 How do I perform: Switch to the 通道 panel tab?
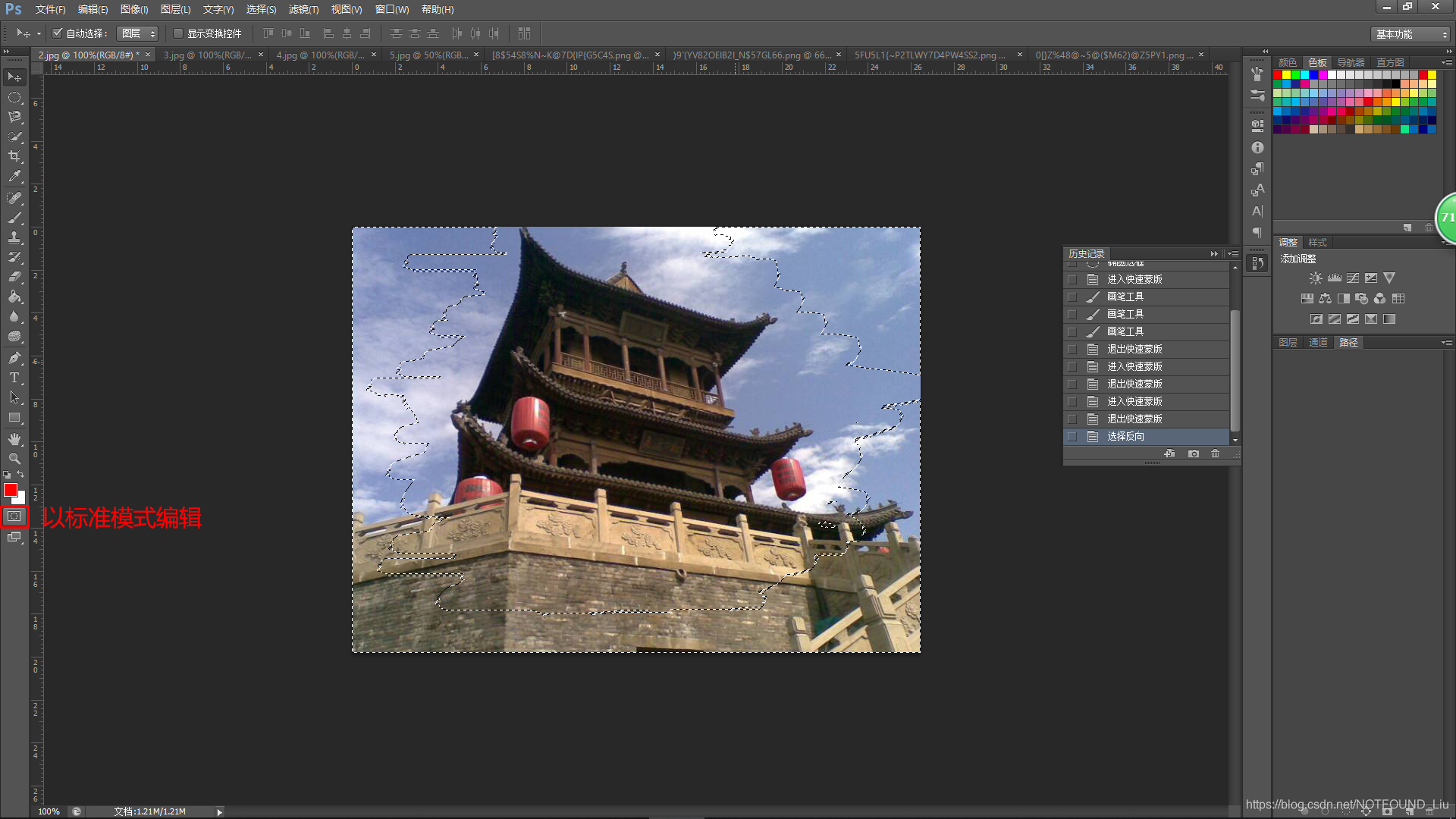coord(1318,343)
